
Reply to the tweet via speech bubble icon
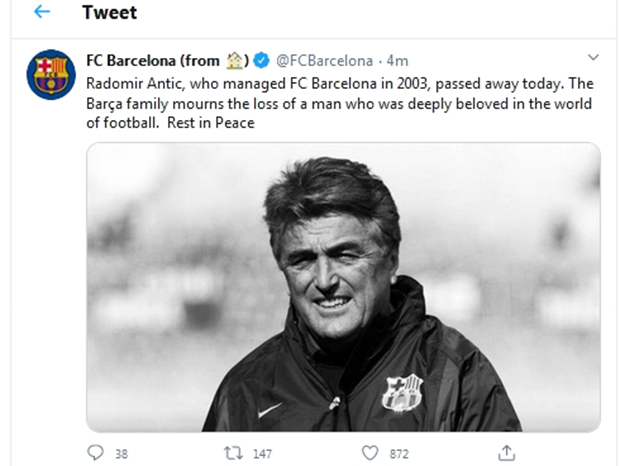tap(95, 453)
